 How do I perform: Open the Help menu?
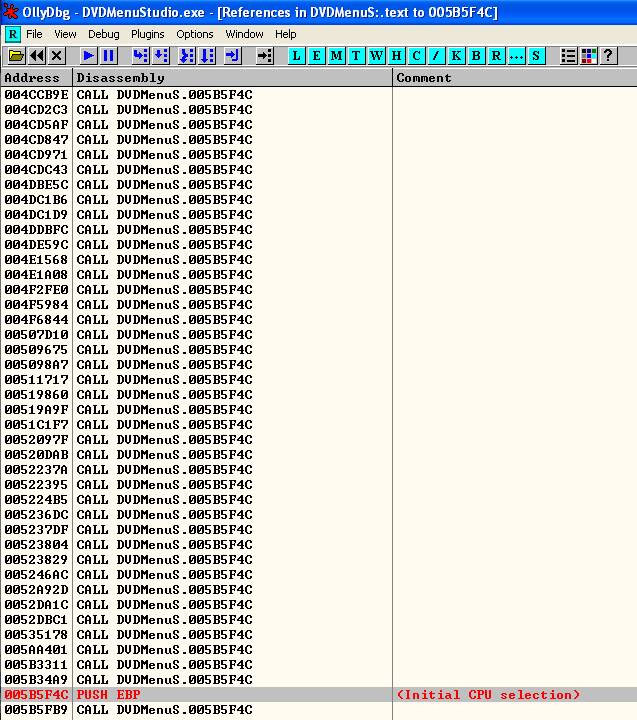point(286,34)
